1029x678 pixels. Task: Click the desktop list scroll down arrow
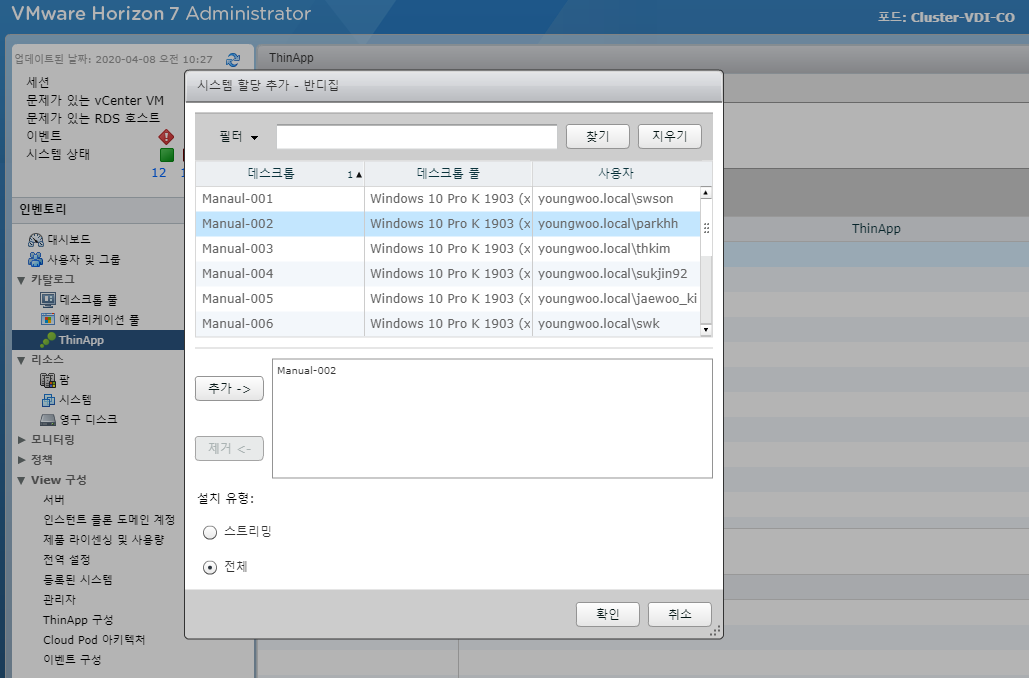[x=706, y=330]
